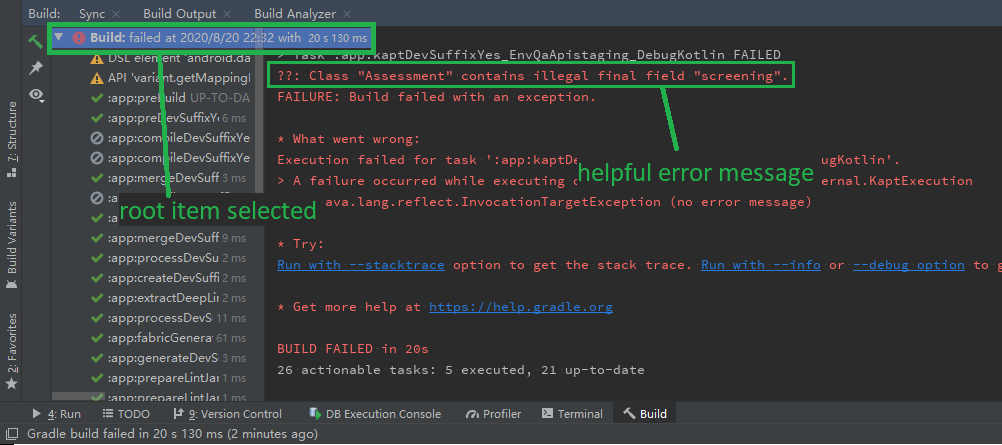
Task: Select the DSL element warning row
Action: click(171, 59)
